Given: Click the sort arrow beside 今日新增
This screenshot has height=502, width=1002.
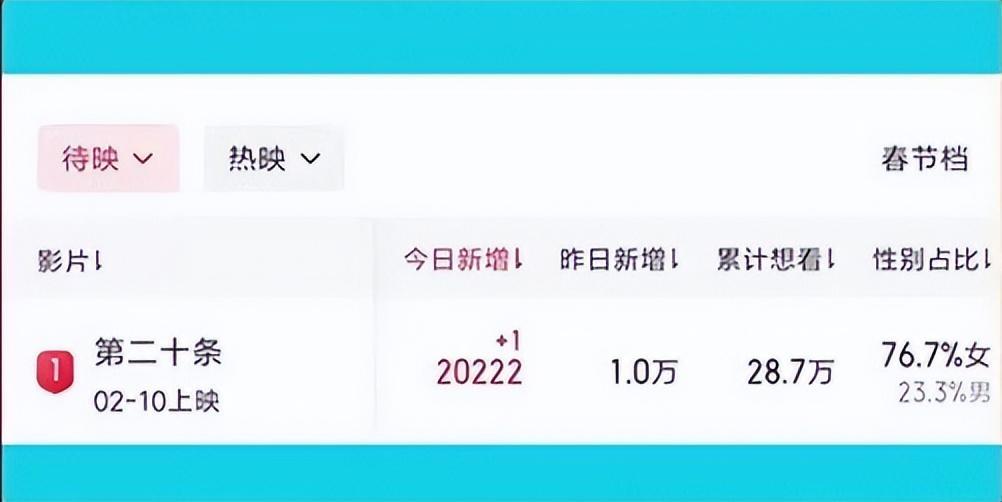Looking at the screenshot, I should (x=518, y=261).
